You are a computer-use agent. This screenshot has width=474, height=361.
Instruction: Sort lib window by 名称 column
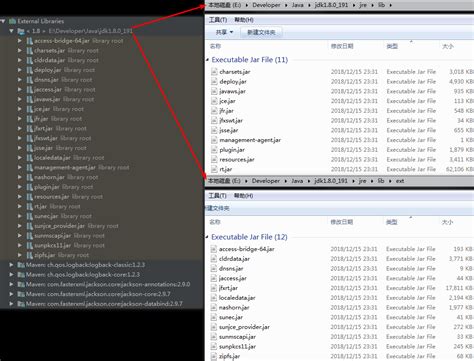point(215,46)
